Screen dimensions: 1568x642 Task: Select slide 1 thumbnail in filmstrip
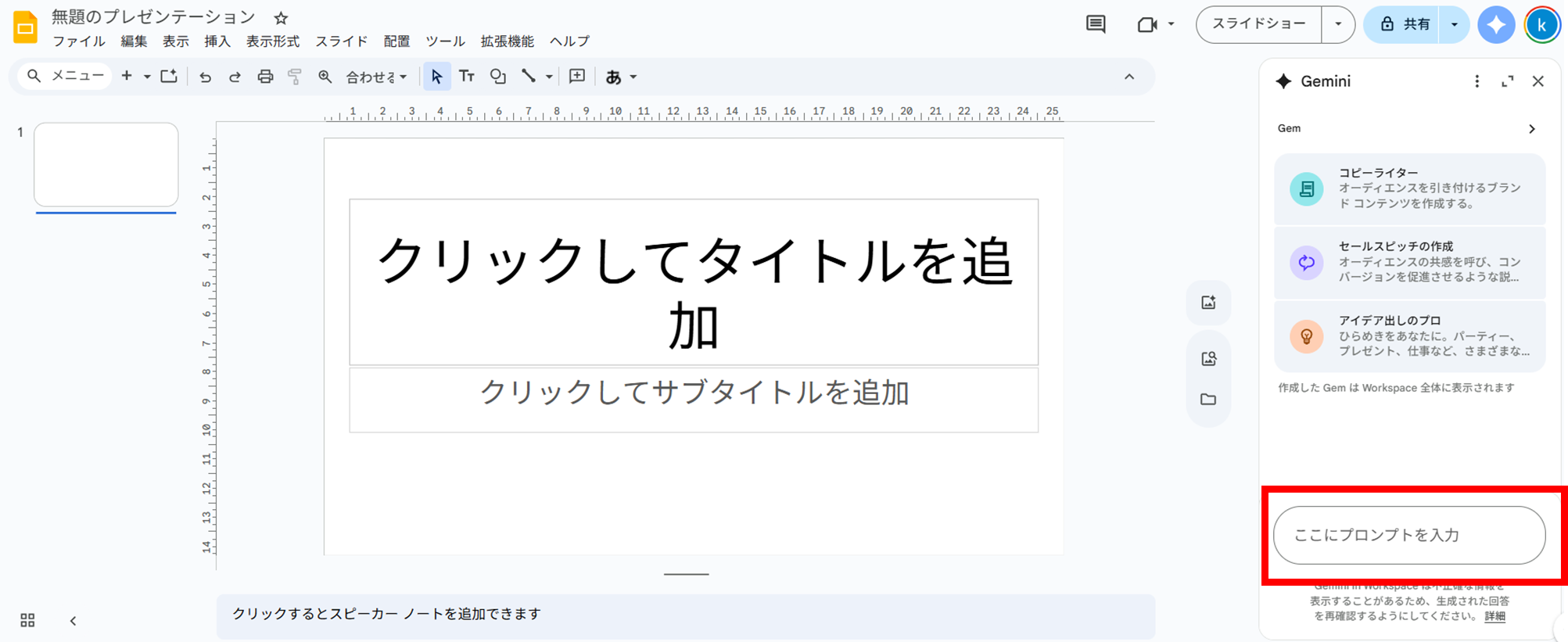coord(106,164)
